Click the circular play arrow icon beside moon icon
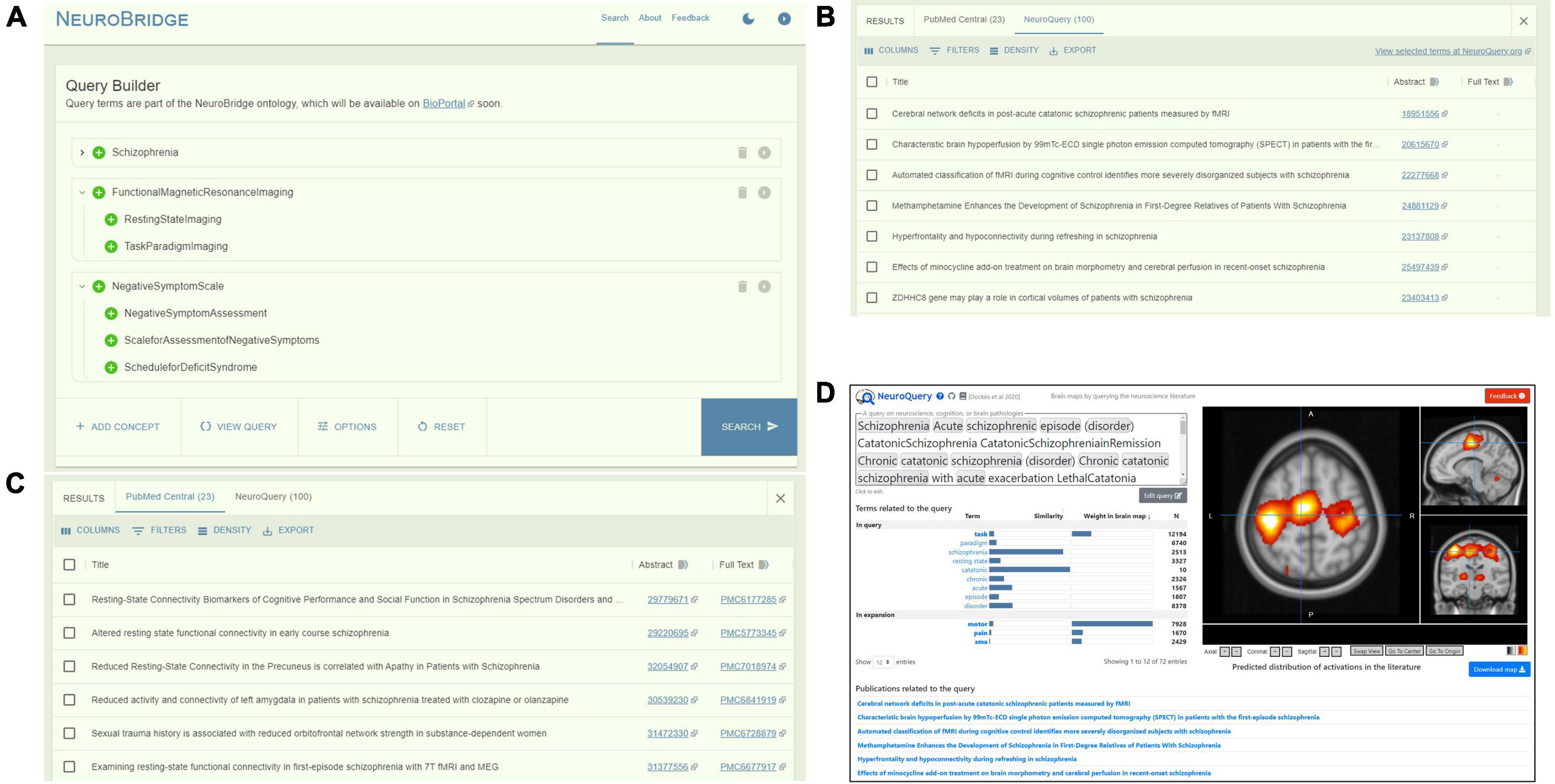 coord(784,19)
